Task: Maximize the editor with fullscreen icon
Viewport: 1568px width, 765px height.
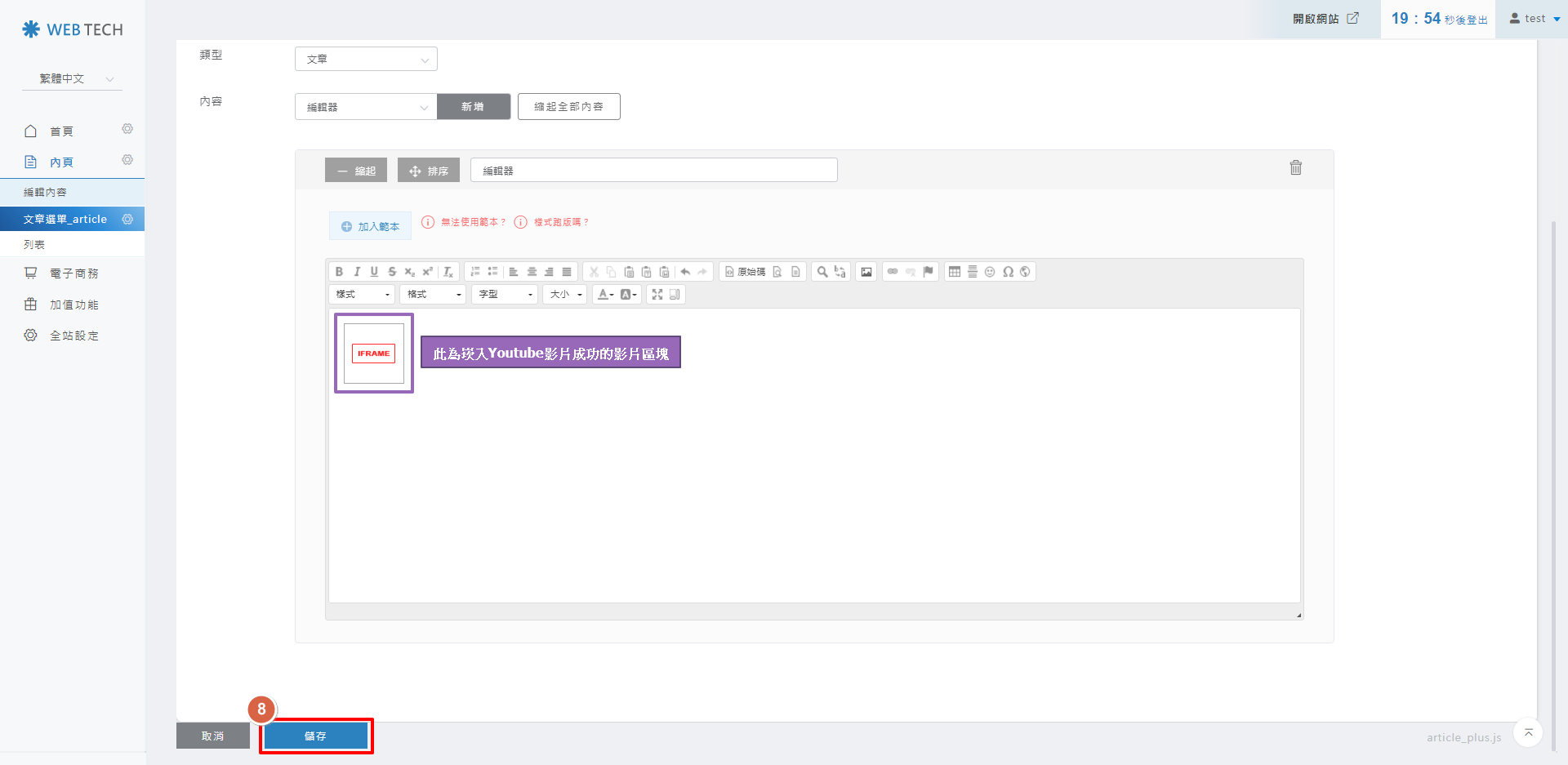Action: pyautogui.click(x=657, y=295)
